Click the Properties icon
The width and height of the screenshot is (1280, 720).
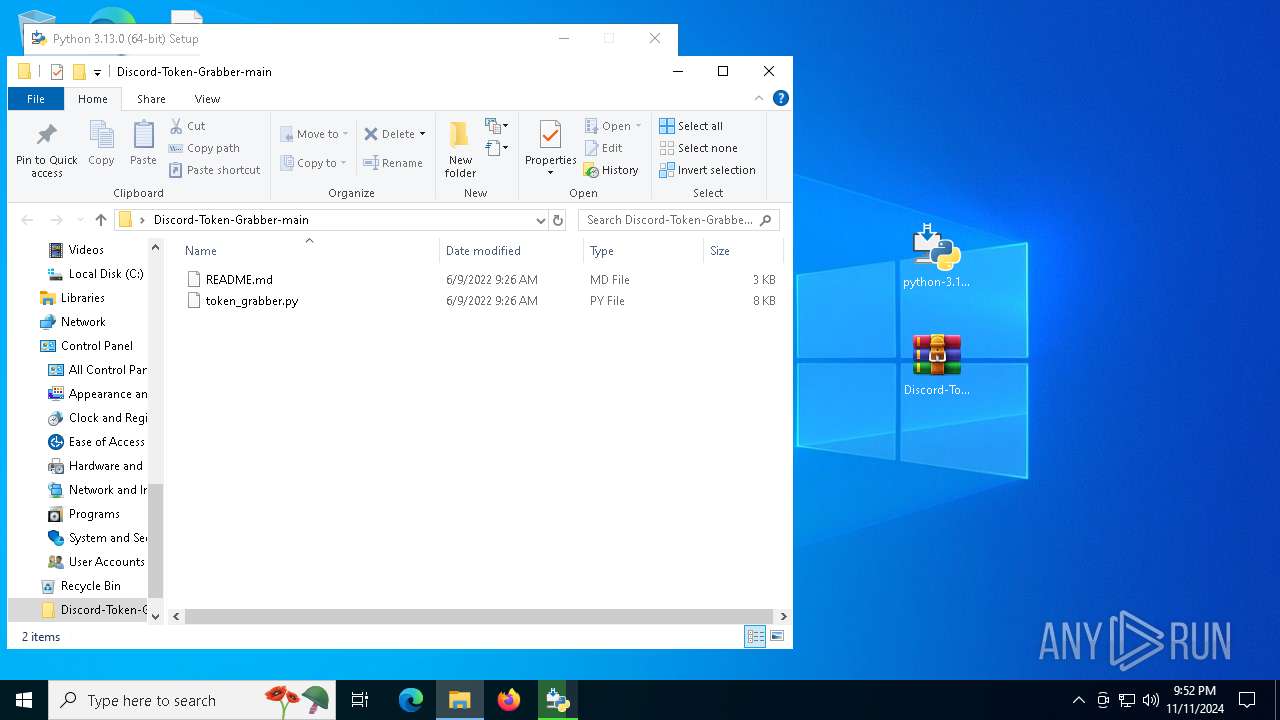(550, 135)
